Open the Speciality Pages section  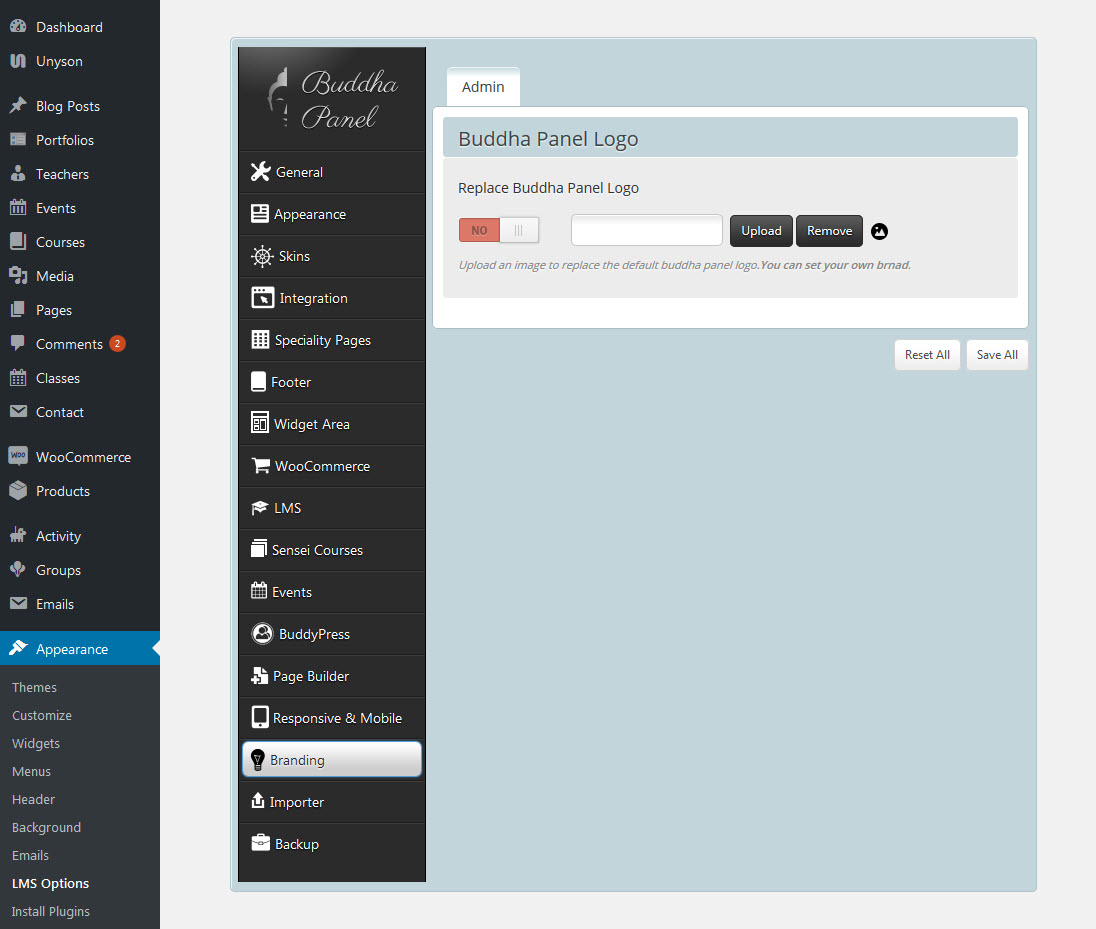[322, 340]
